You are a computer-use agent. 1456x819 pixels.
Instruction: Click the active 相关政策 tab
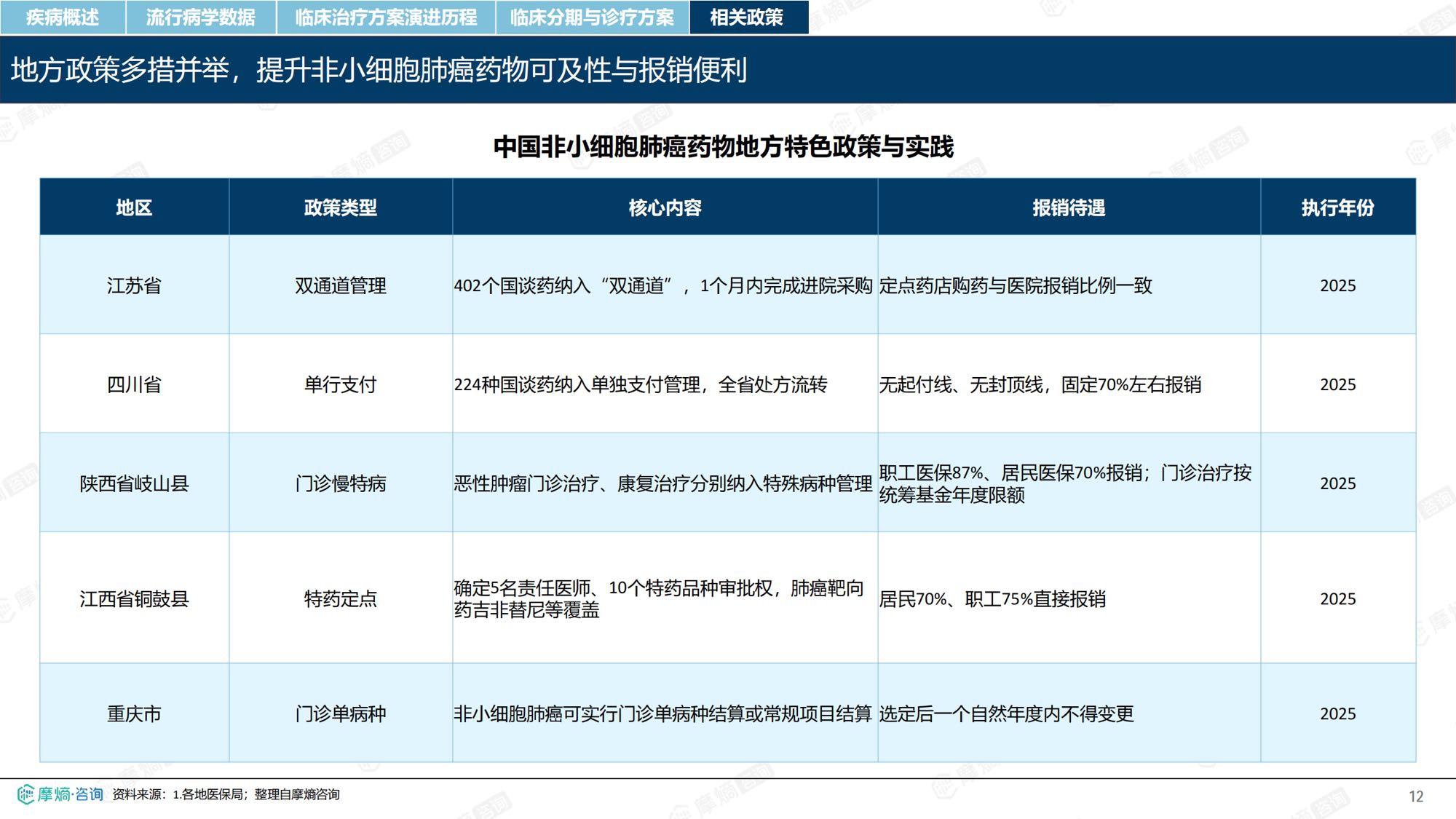(749, 17)
